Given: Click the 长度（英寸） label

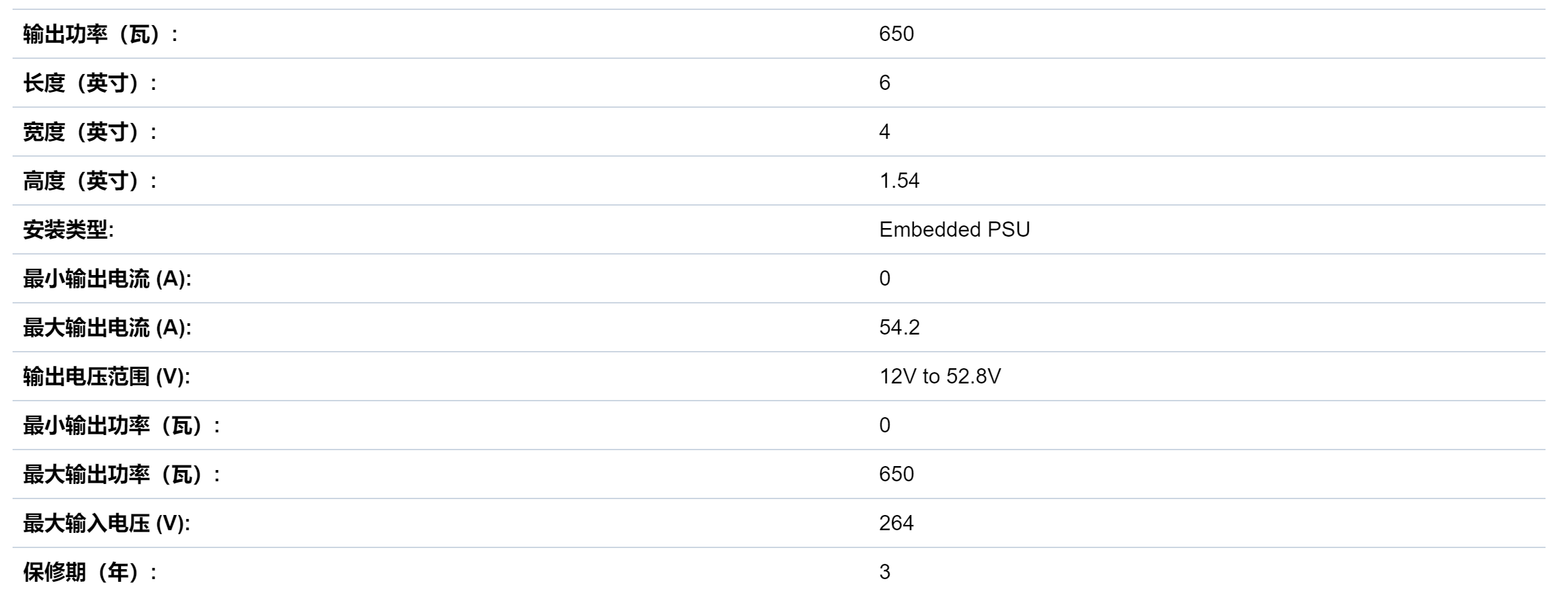Looking at the screenshot, I should click(x=90, y=83).
